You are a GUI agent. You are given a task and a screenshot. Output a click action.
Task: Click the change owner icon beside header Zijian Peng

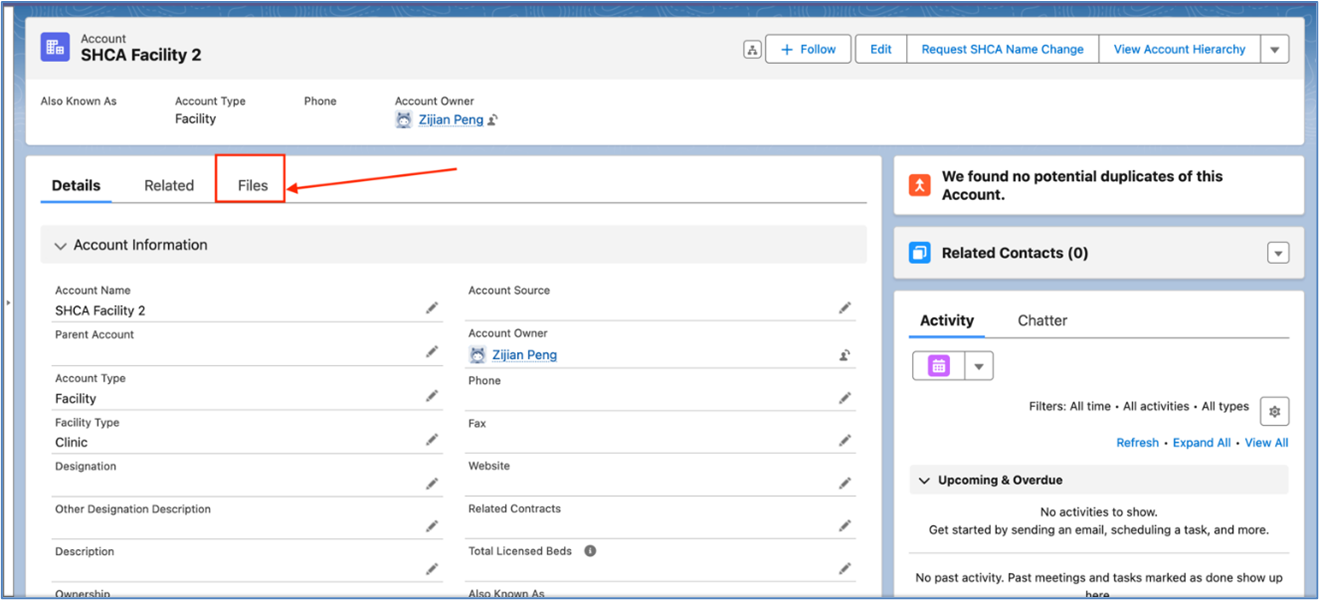click(493, 120)
